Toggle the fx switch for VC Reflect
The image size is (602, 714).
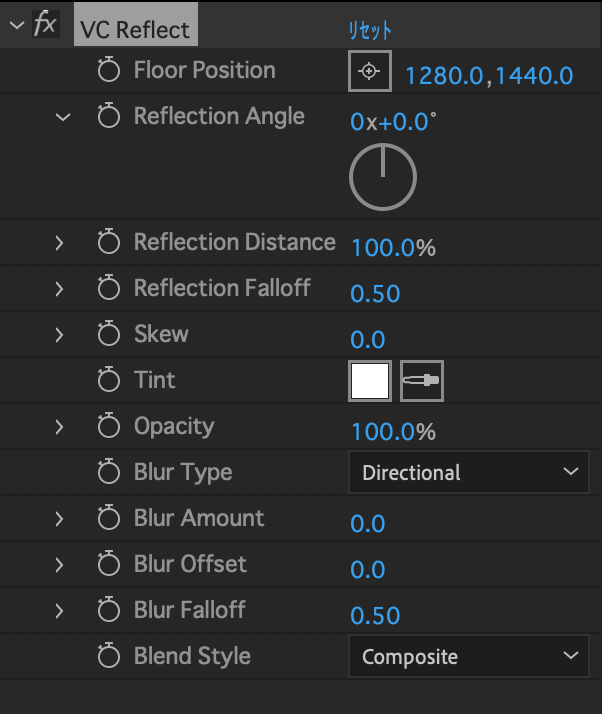(x=46, y=24)
